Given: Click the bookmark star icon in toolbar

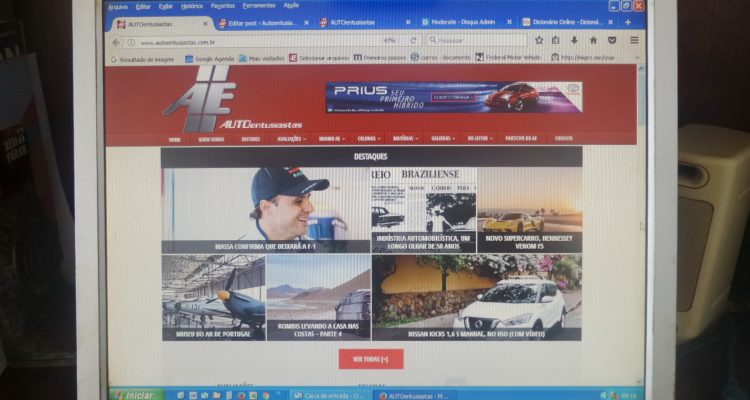Looking at the screenshot, I should coord(540,40).
